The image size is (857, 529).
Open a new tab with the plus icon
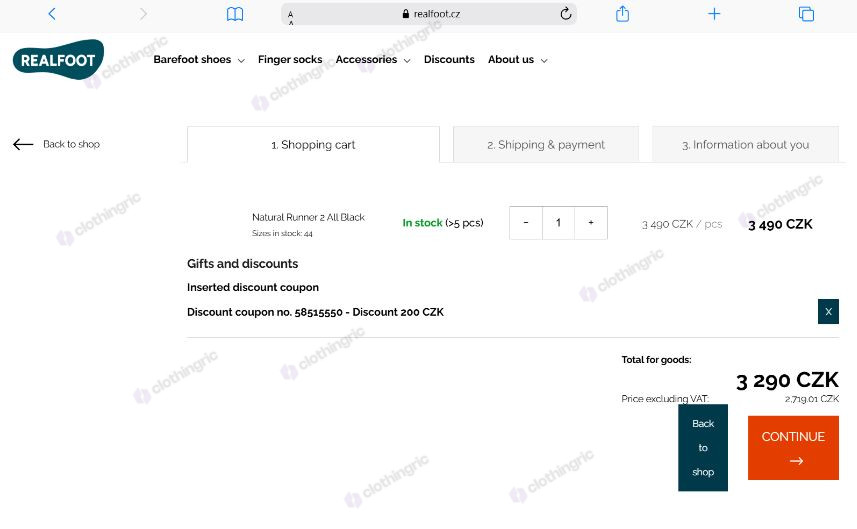coord(714,14)
